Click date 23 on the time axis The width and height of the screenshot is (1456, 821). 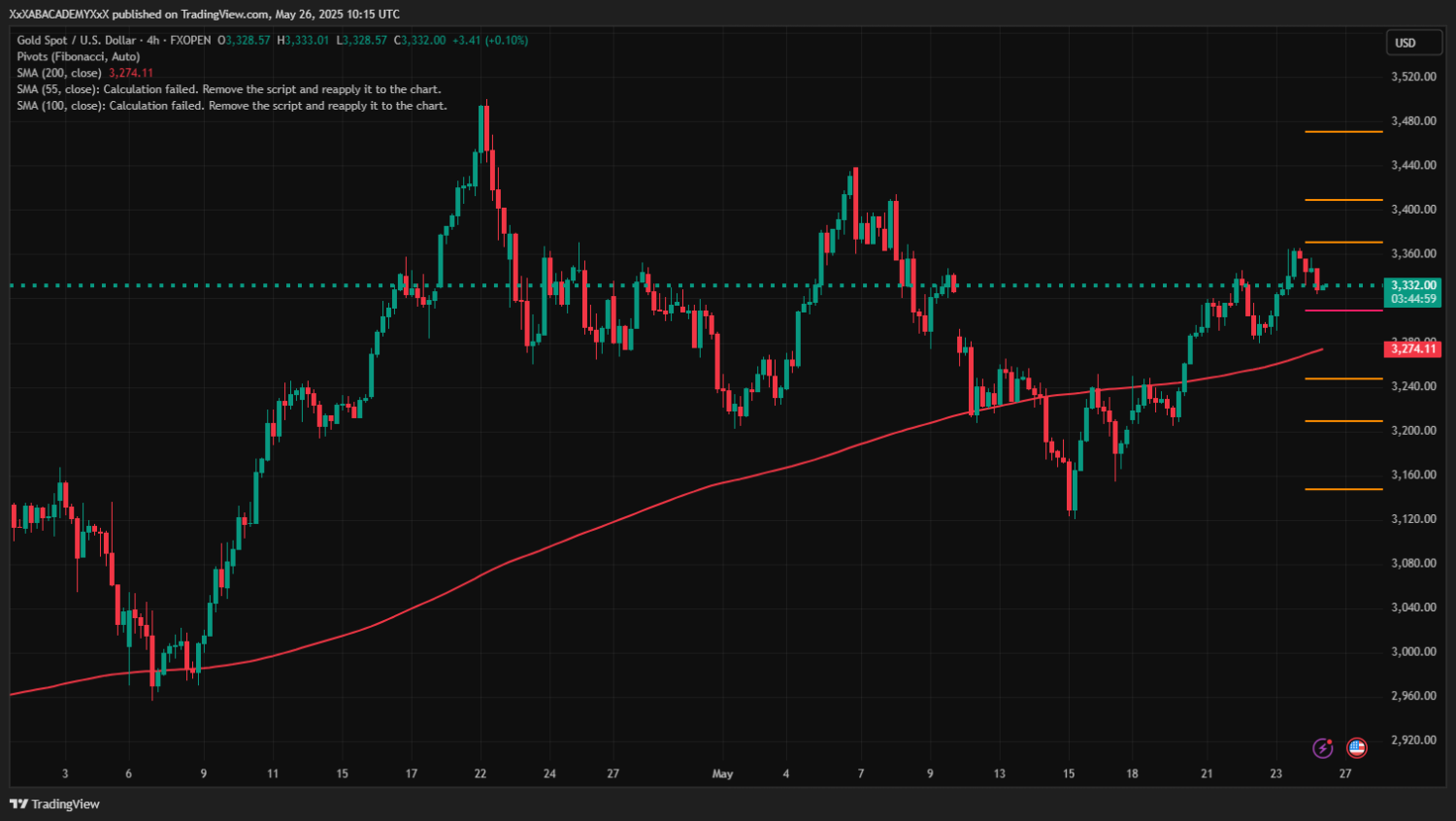(1276, 773)
